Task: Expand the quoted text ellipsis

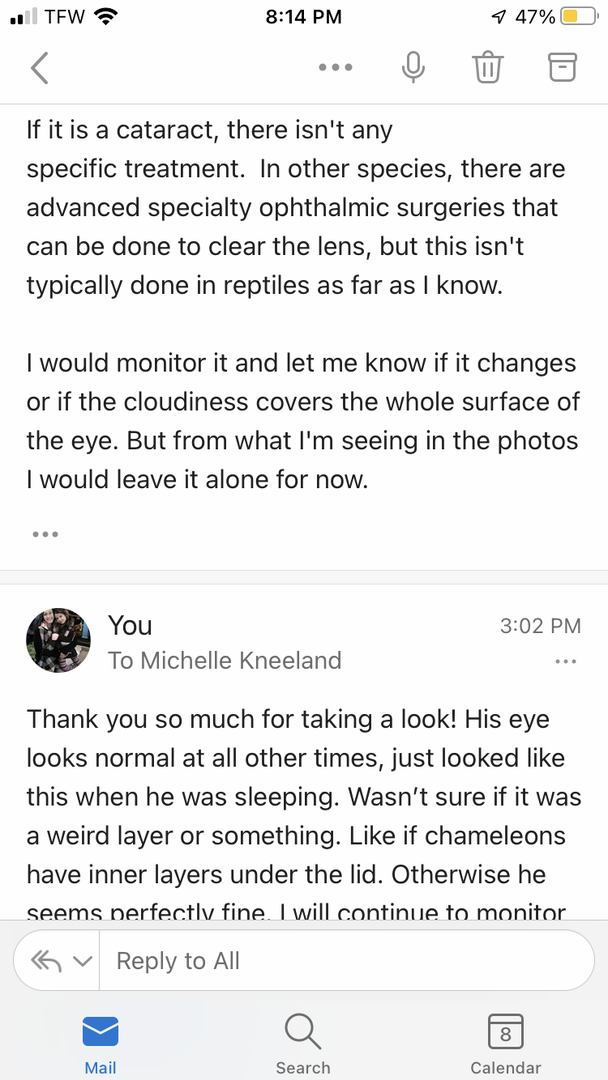Action: point(45,534)
